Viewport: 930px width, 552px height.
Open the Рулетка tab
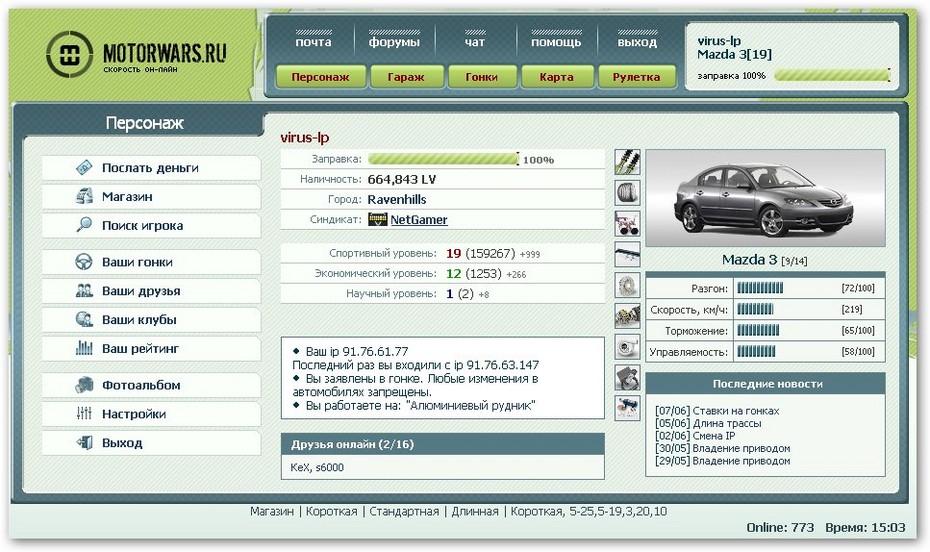point(636,77)
